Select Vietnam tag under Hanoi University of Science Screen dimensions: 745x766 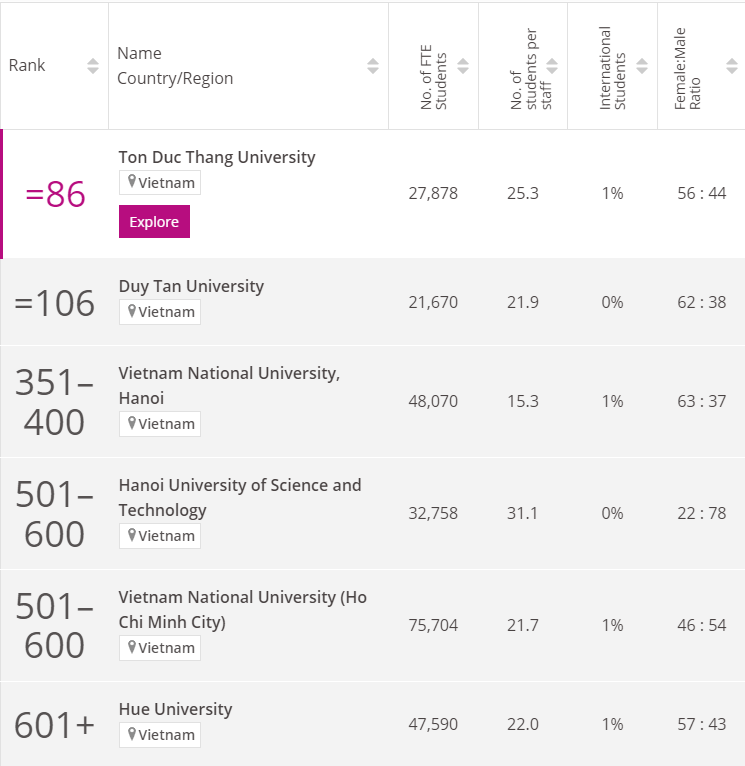click(160, 536)
